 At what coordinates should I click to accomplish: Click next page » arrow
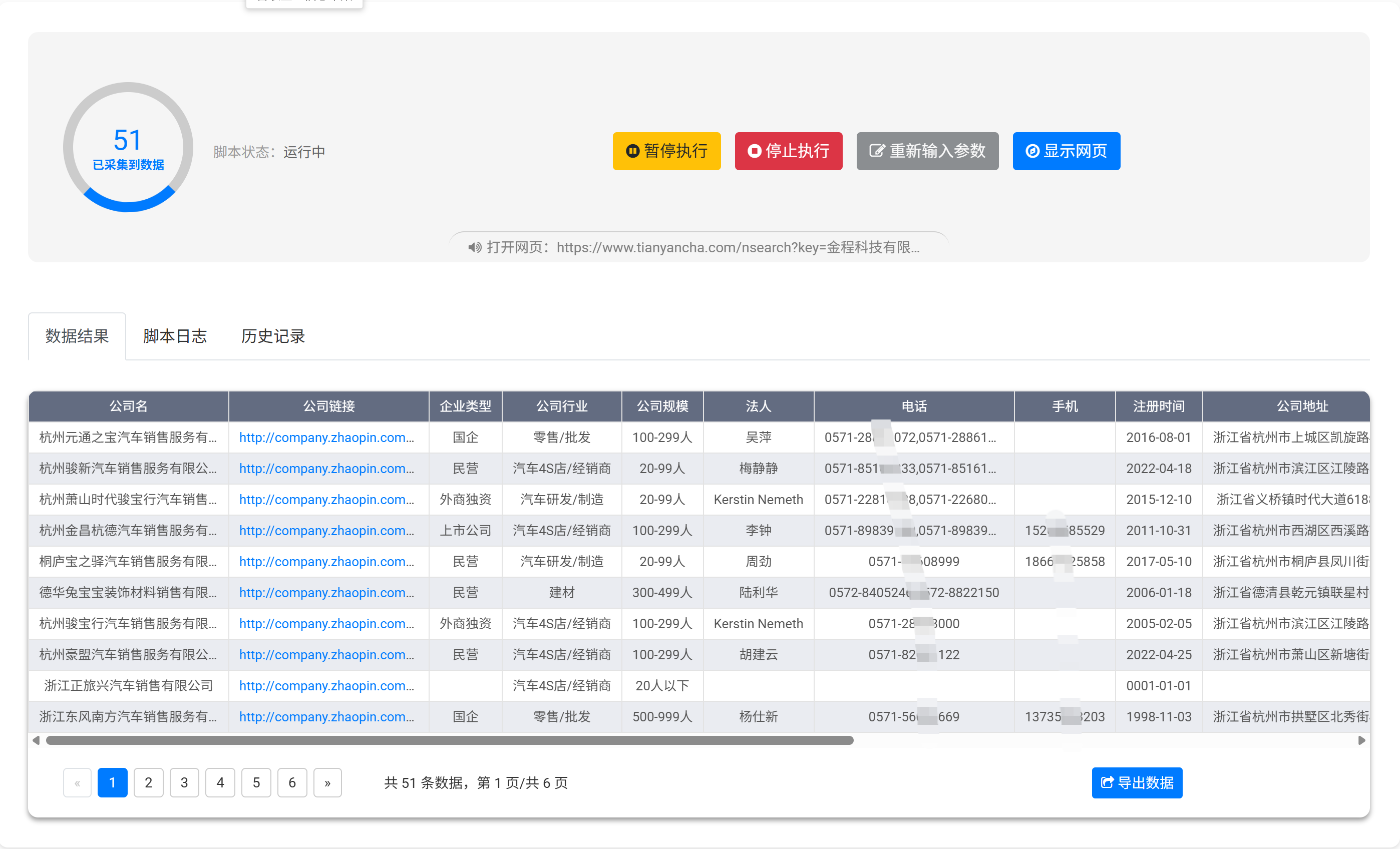[x=327, y=782]
